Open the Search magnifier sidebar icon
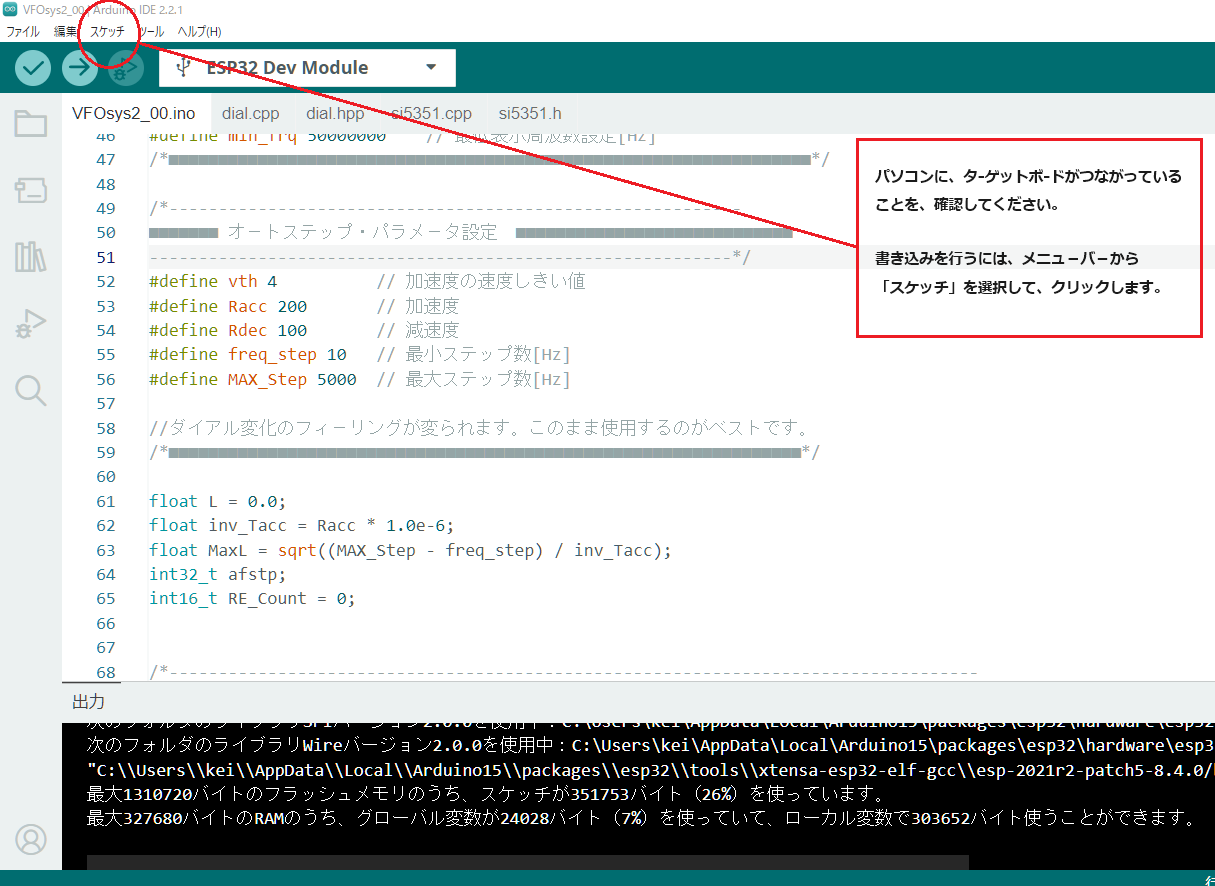The height and width of the screenshot is (886, 1215). [31, 390]
